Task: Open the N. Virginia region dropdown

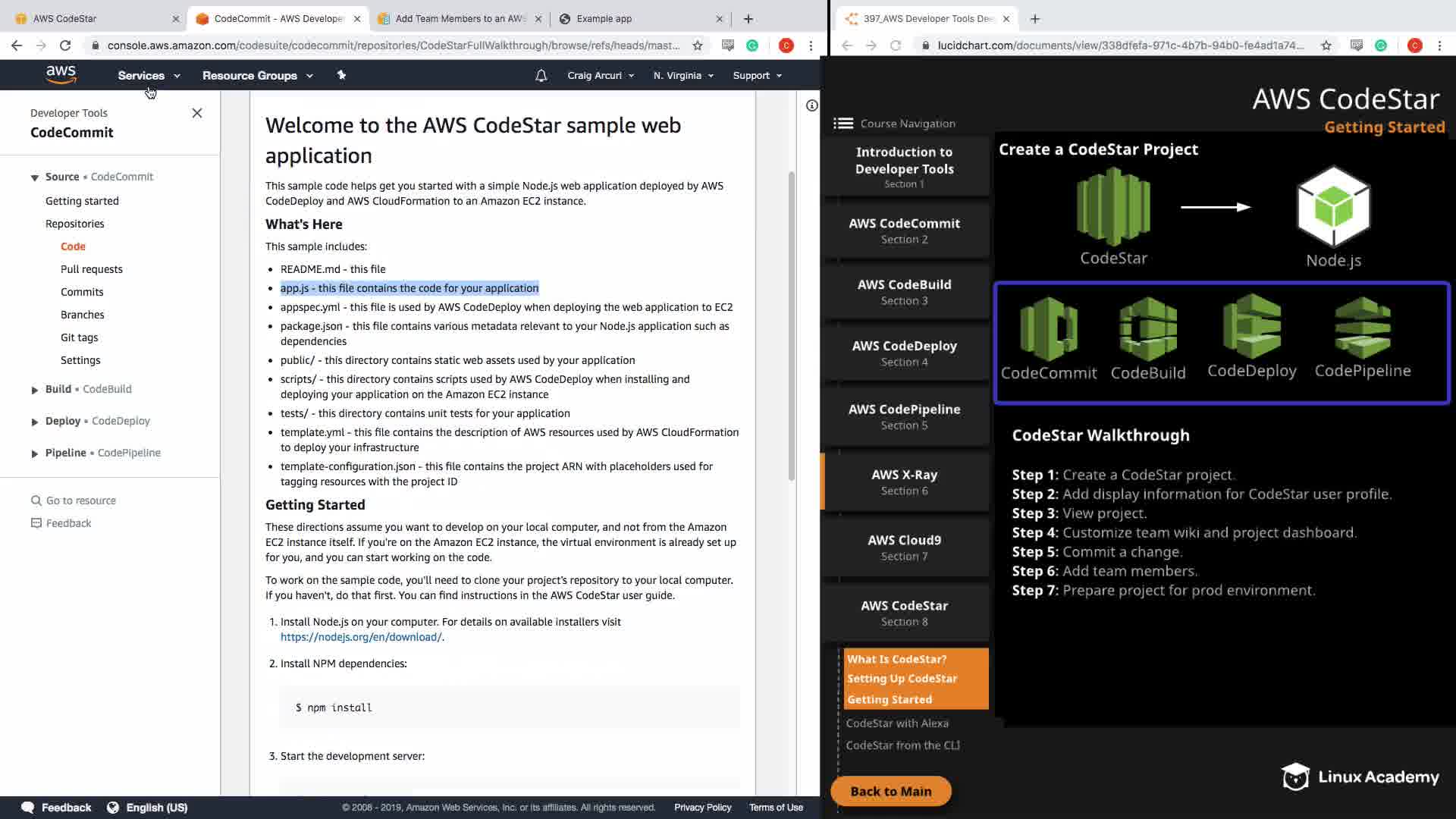Action: (683, 76)
